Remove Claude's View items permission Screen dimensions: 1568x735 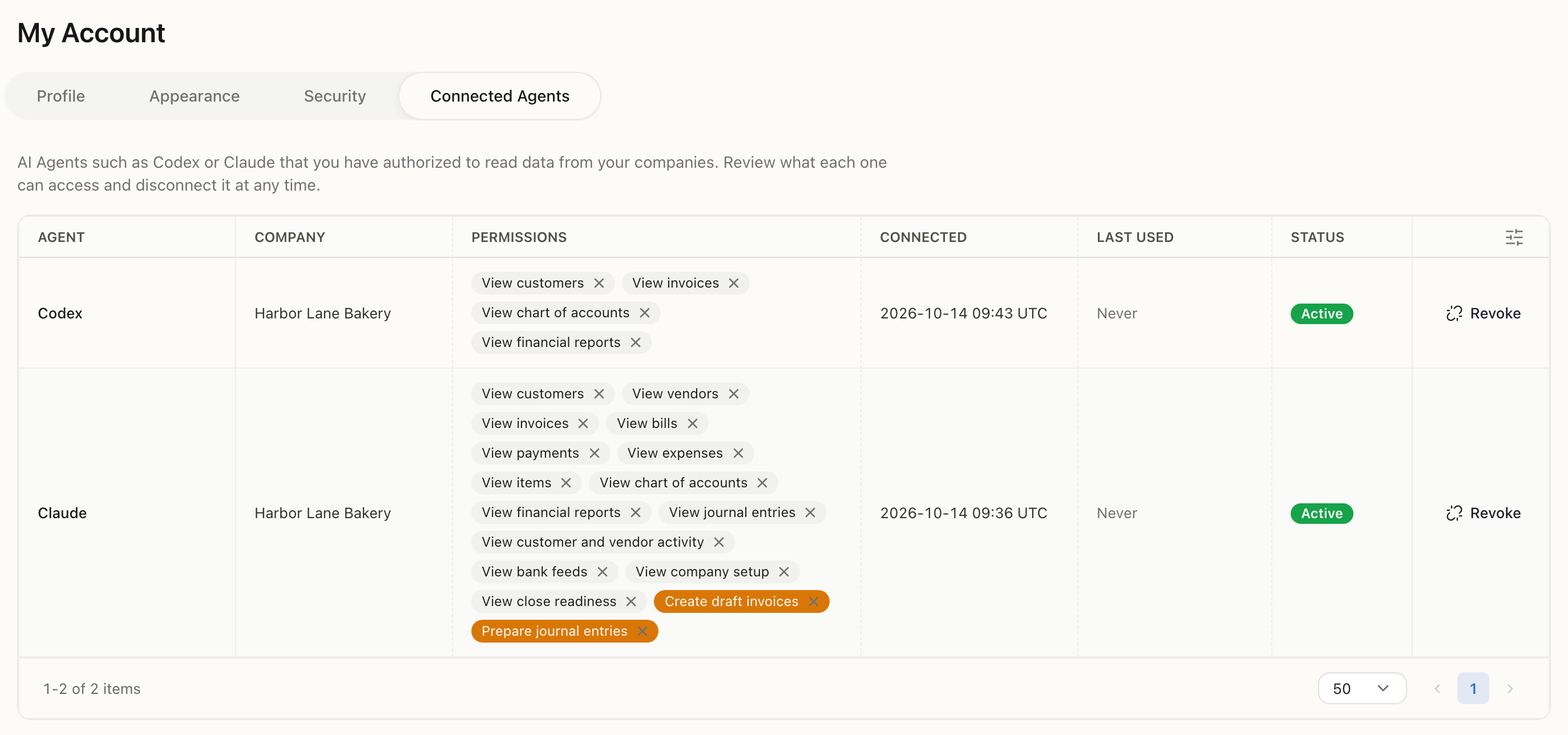pos(566,483)
